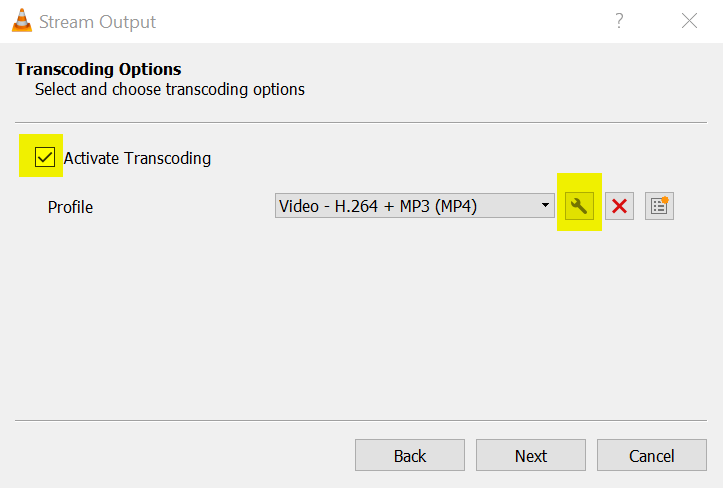Click the separator line above the Back button
This screenshot has height=488, width=723.
pos(360,421)
